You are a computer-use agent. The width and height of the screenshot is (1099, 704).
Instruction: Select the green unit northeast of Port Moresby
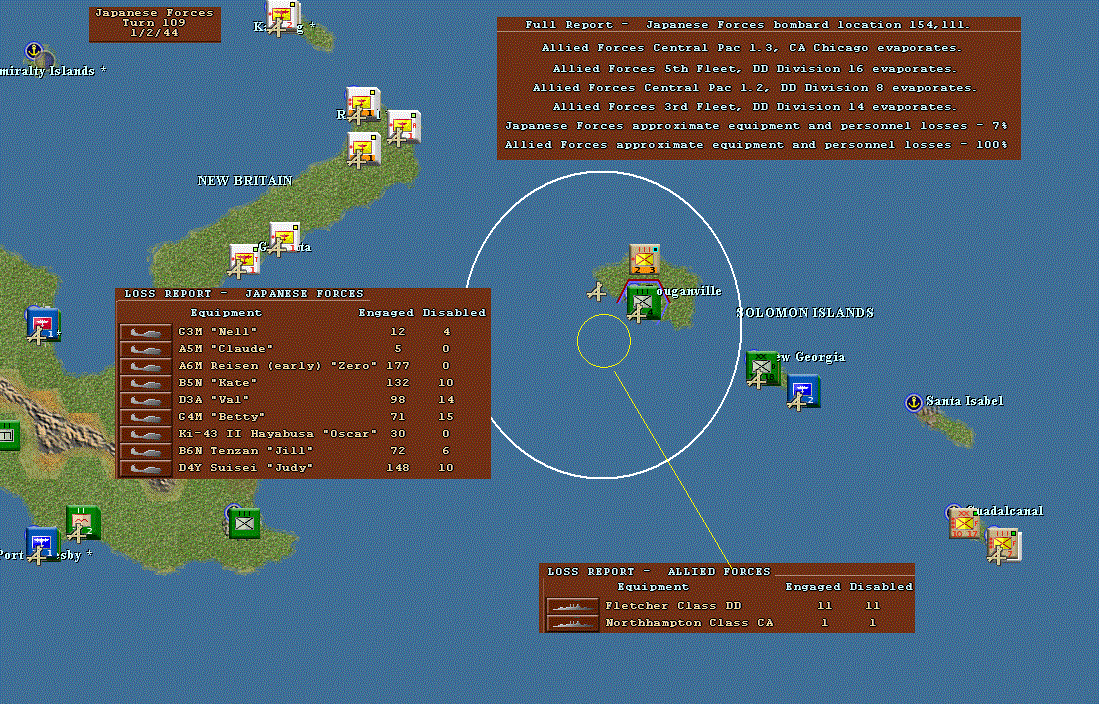click(x=83, y=522)
